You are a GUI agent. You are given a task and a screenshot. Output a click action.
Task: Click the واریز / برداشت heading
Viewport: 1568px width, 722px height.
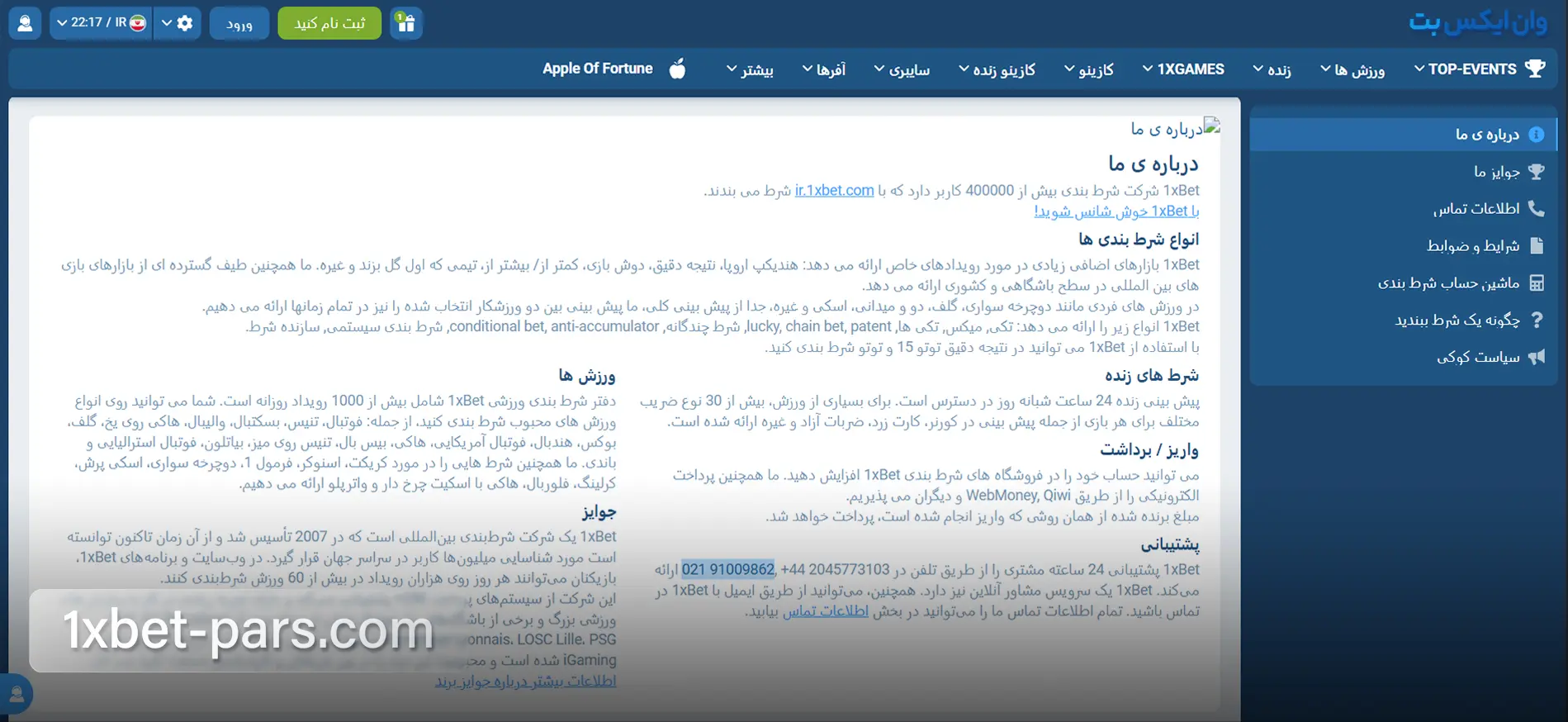(x=1149, y=449)
